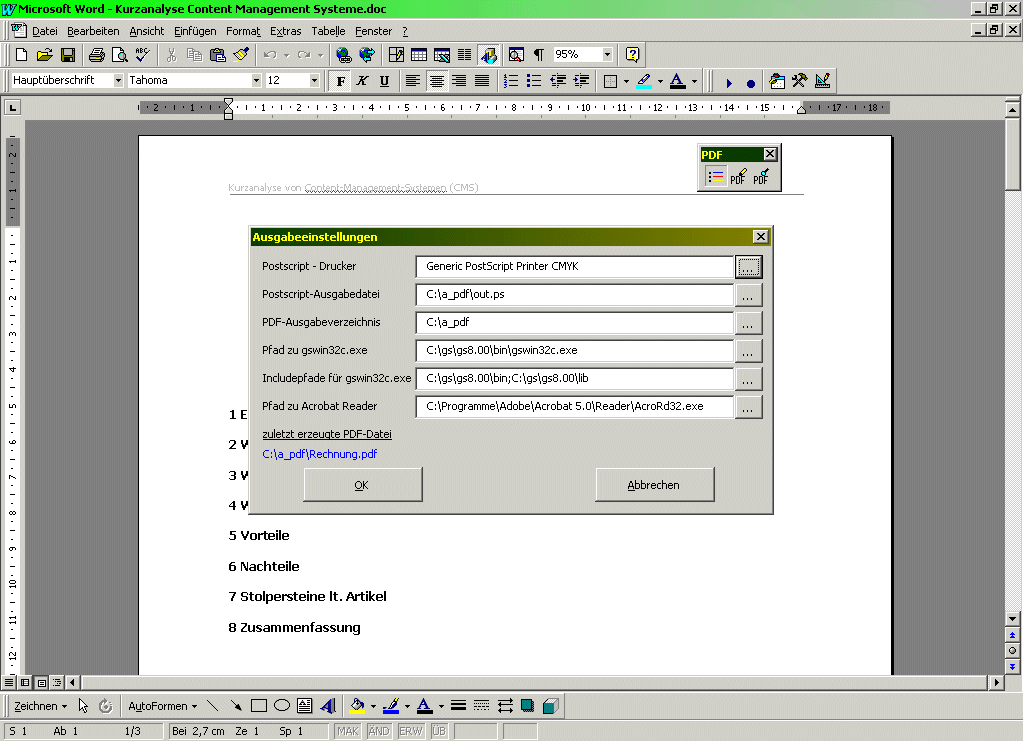Viewport: 1023px width, 741px height.
Task: Open the AutoFormen shapes menu
Action: coord(162,706)
